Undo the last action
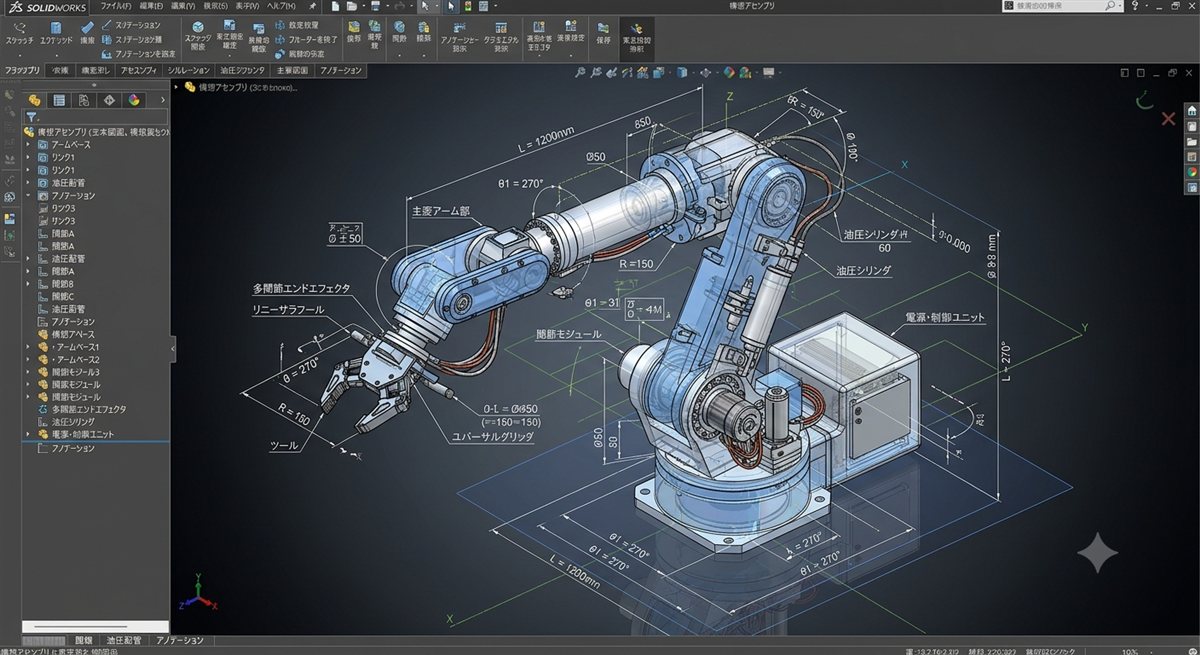 (400, 6)
